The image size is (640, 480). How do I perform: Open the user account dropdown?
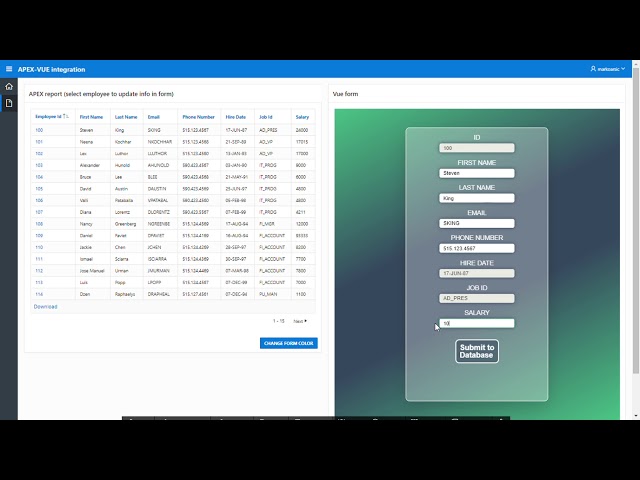click(x=608, y=69)
